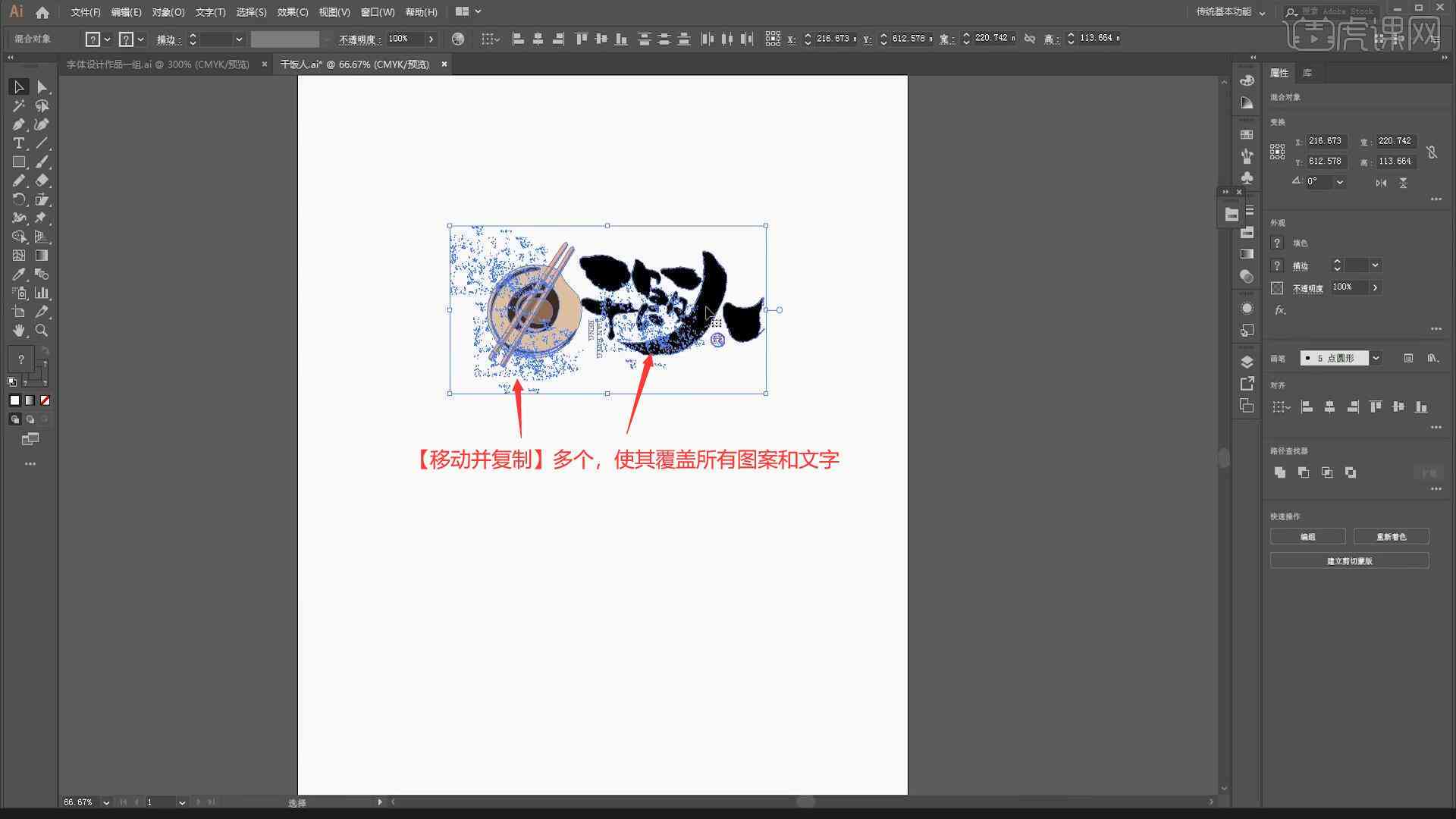Select the Rectangle tool

[x=18, y=162]
